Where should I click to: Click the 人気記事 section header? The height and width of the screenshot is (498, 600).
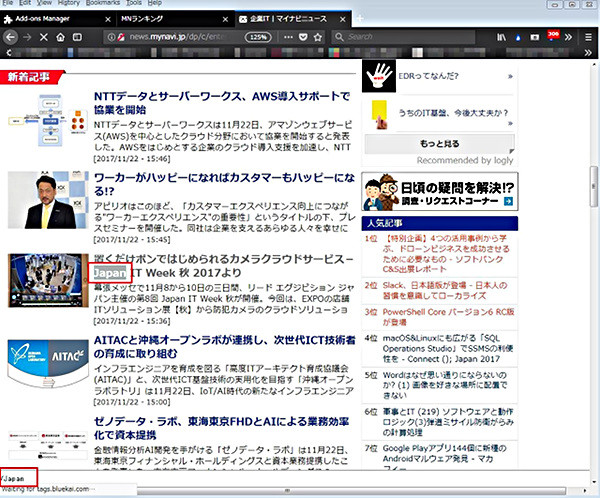click(x=440, y=223)
